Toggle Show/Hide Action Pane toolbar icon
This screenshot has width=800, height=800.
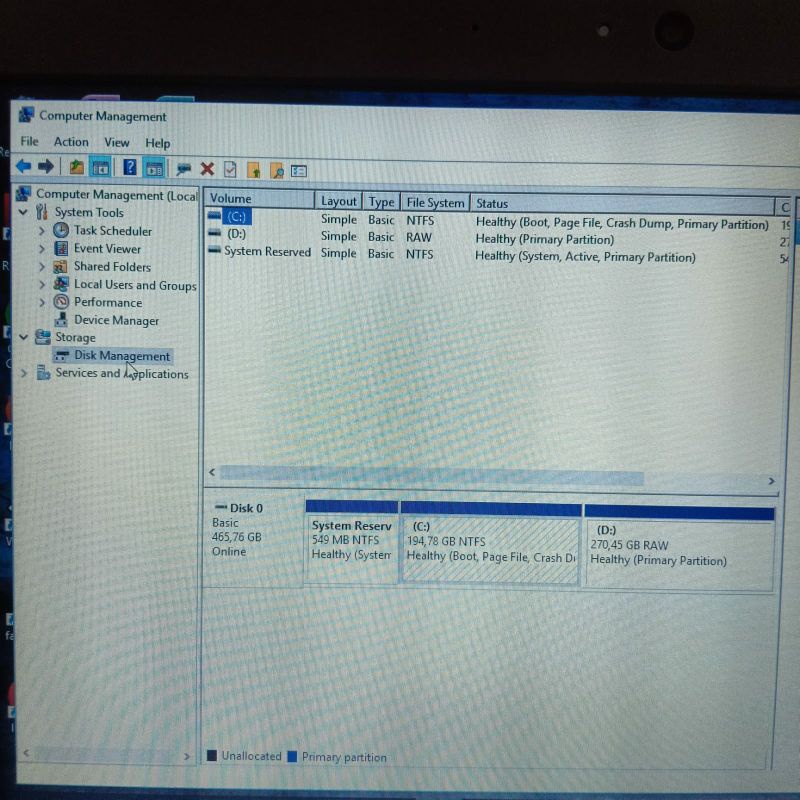(154, 168)
